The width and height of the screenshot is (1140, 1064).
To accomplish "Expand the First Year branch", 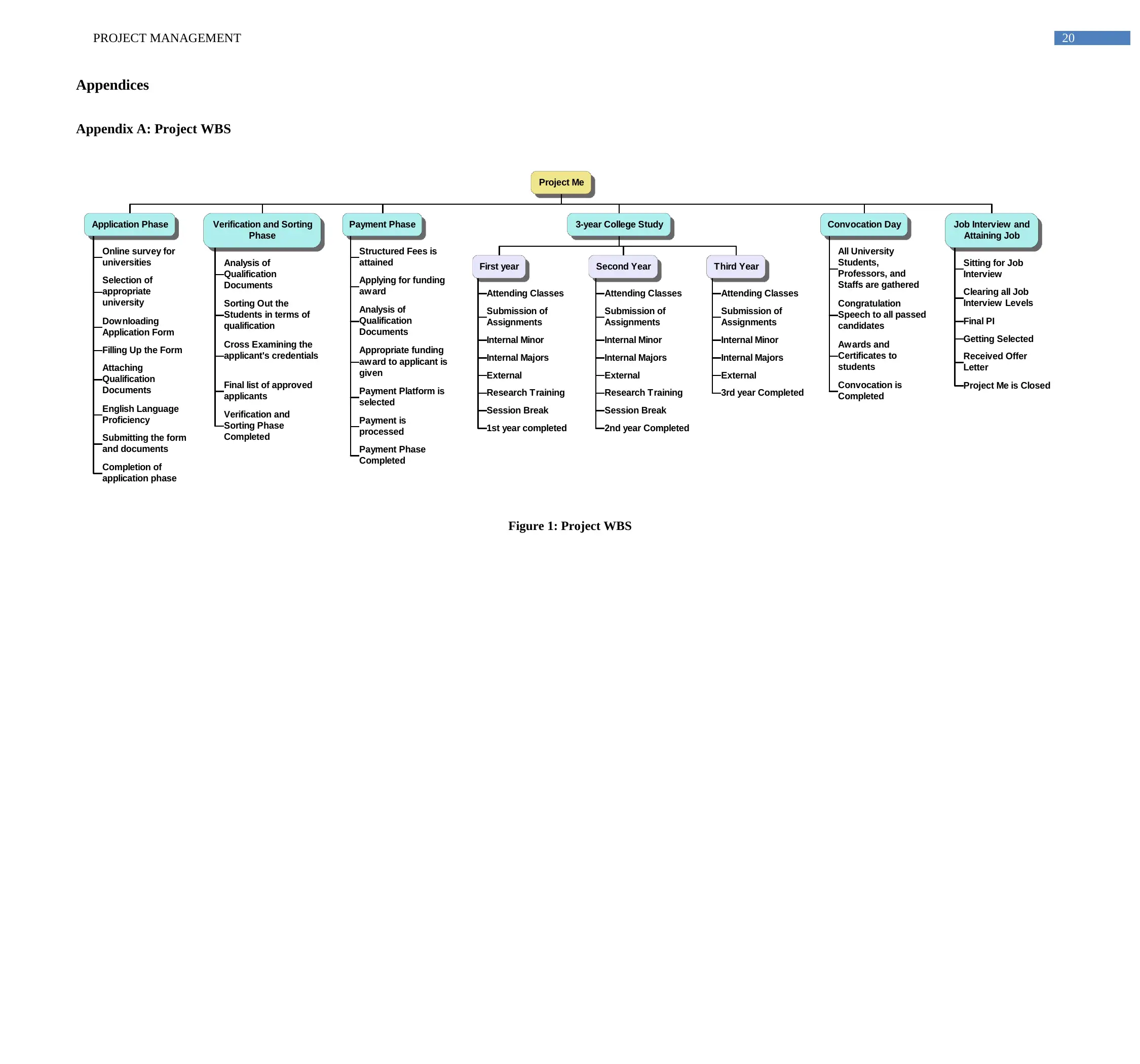I will pyautogui.click(x=500, y=266).
